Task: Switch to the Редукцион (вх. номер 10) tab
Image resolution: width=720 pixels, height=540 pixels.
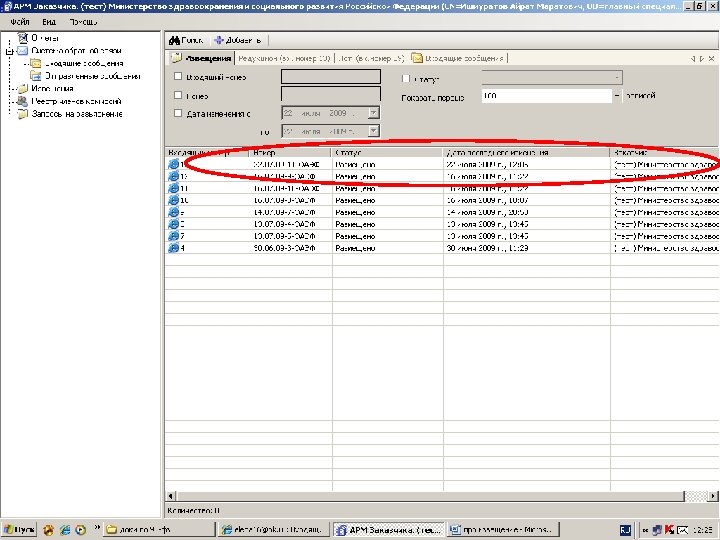Action: [x=284, y=58]
